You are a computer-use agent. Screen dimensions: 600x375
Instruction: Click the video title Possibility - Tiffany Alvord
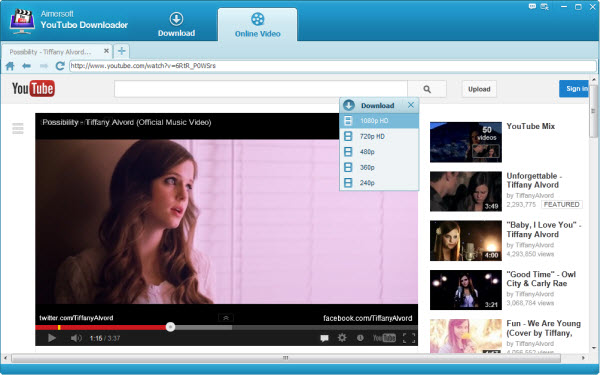tap(127, 122)
